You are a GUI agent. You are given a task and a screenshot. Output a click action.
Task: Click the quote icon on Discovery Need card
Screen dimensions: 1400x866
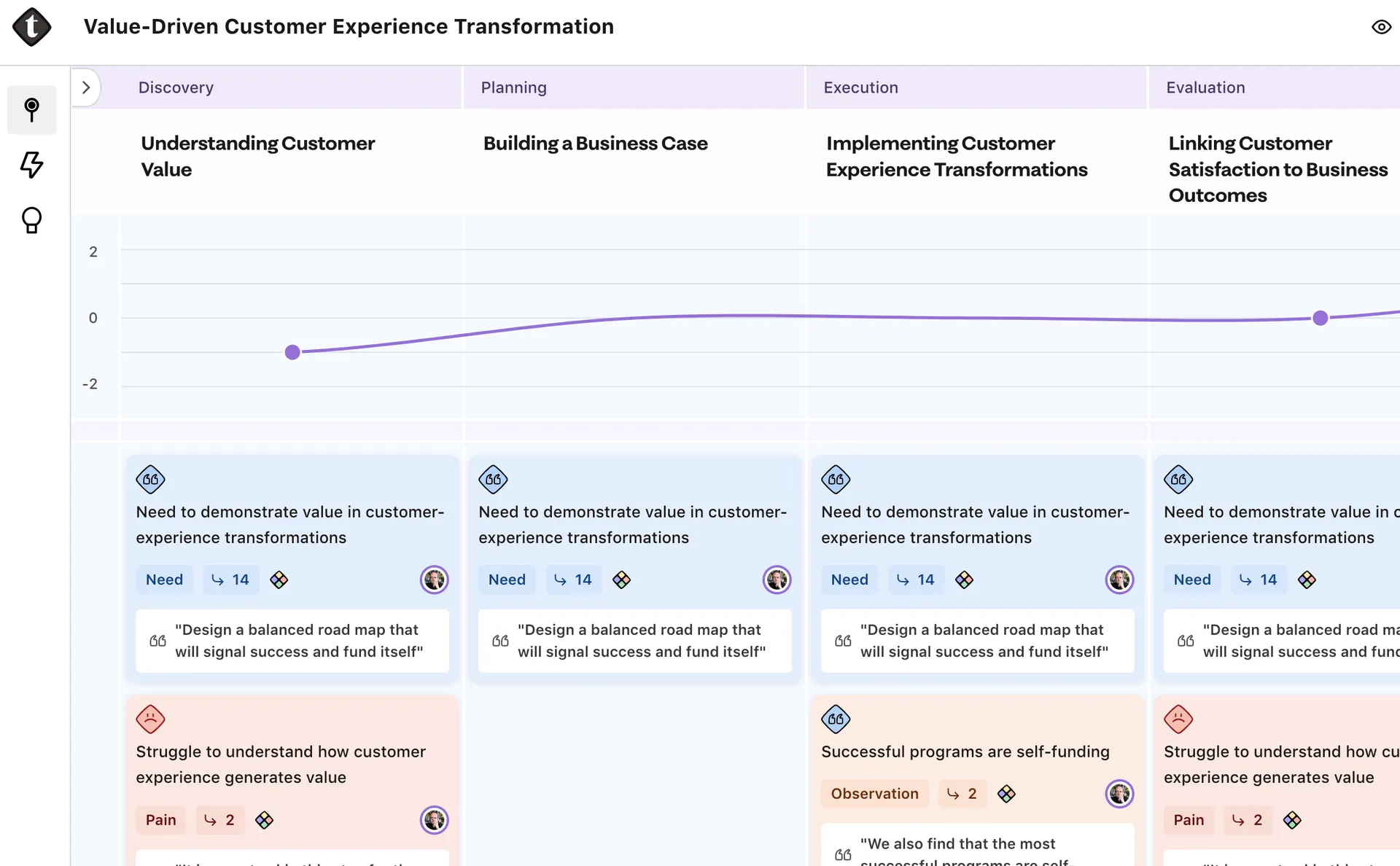point(150,480)
